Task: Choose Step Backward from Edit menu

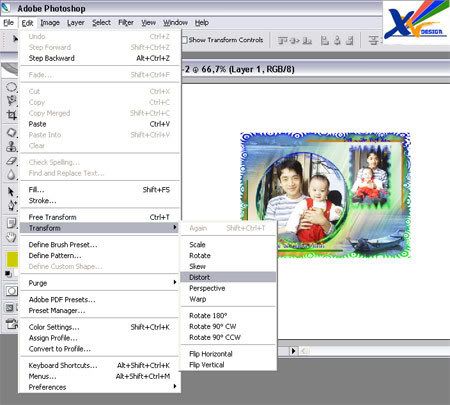Action: [x=100, y=58]
